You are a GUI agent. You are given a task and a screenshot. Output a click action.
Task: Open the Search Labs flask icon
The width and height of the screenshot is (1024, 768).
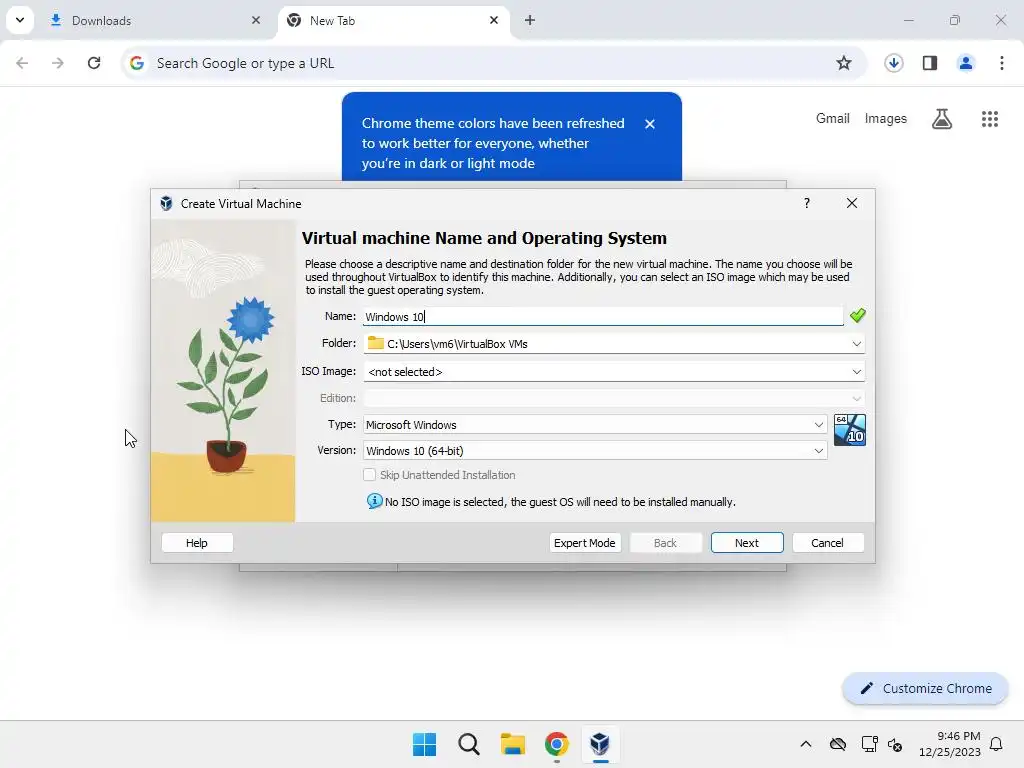click(x=942, y=119)
